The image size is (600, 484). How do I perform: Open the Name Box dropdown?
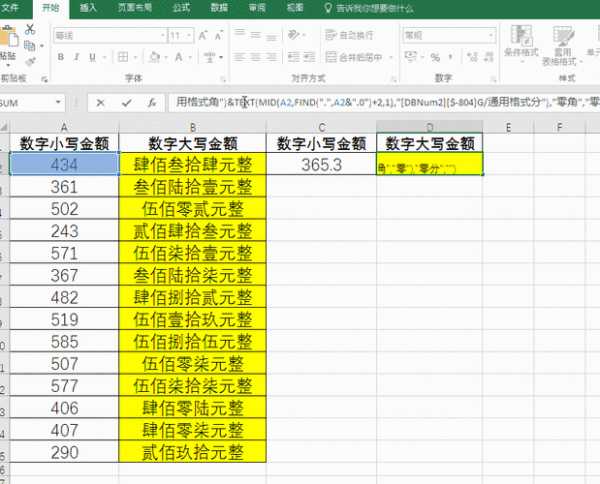coord(58,103)
